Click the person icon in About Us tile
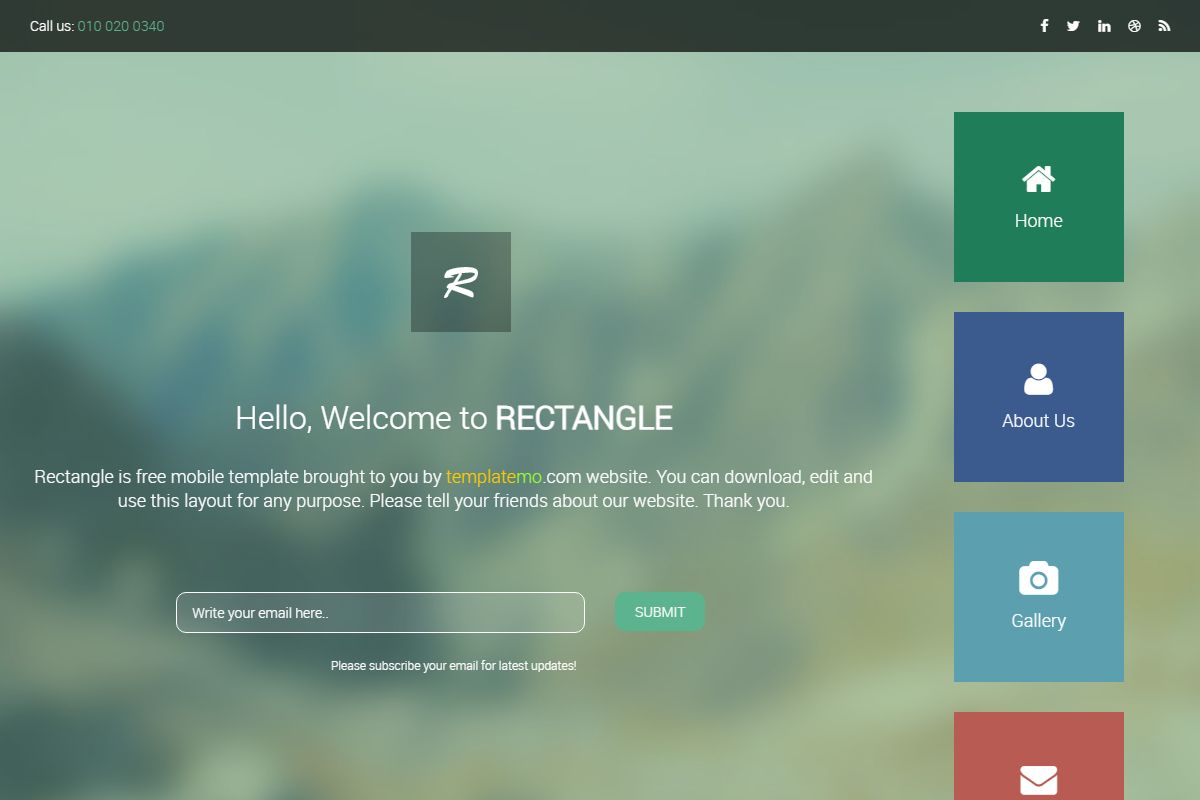Image resolution: width=1200 pixels, height=800 pixels. click(x=1038, y=379)
